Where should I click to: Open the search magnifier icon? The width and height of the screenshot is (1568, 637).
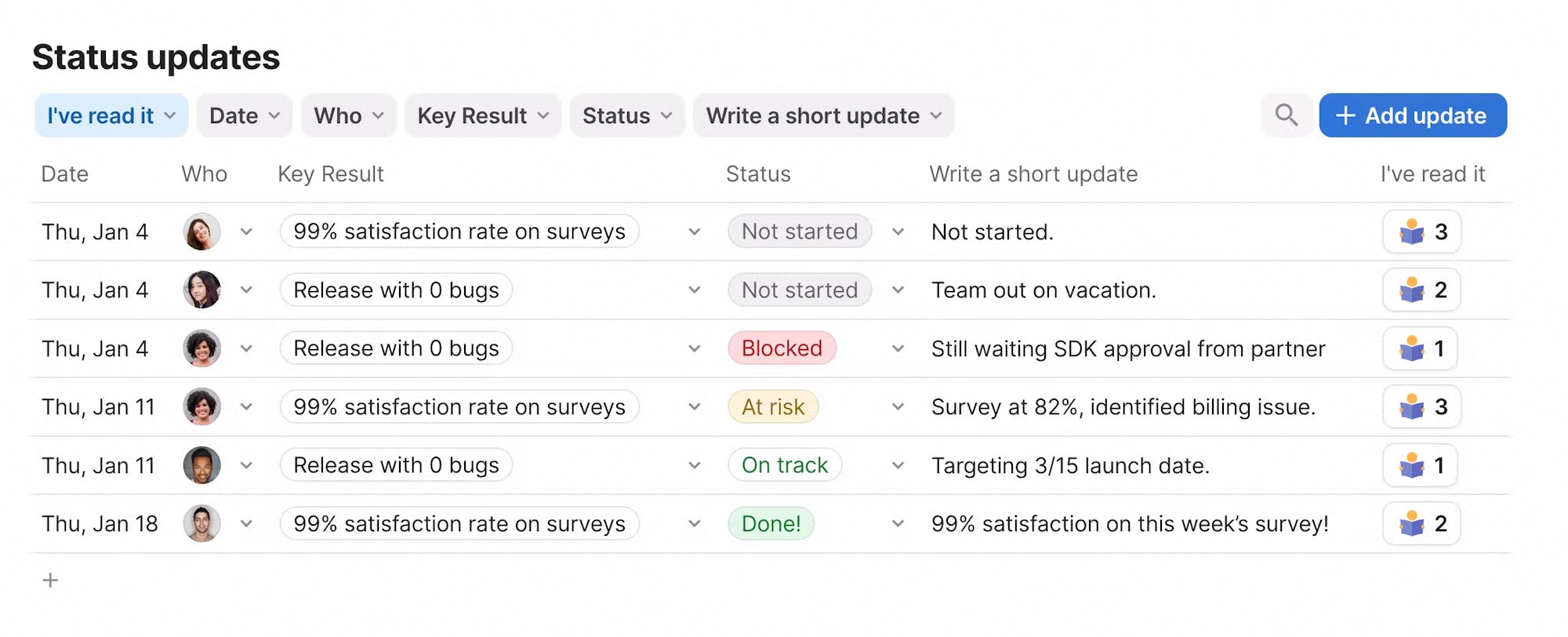coord(1286,115)
